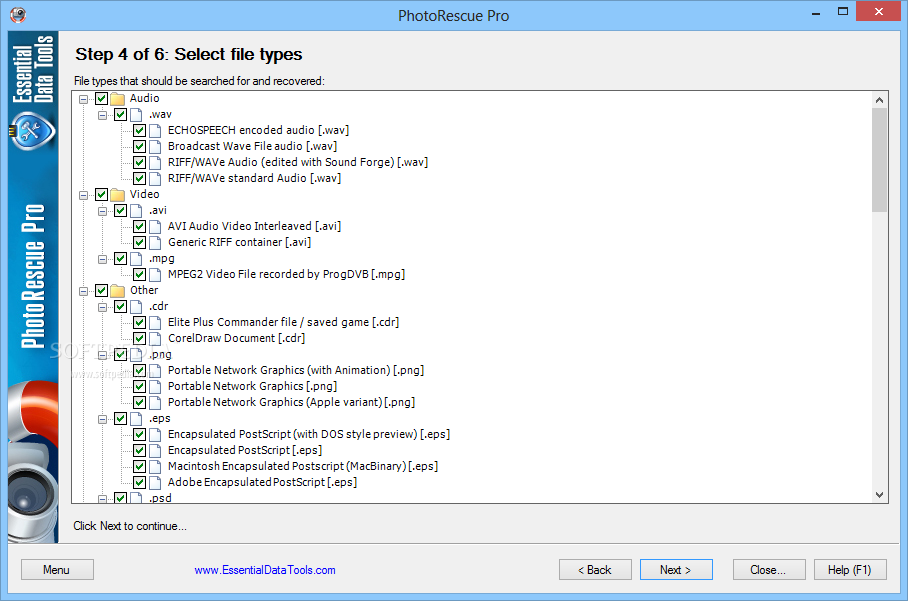Click the .cdr file type icon

tap(136, 307)
